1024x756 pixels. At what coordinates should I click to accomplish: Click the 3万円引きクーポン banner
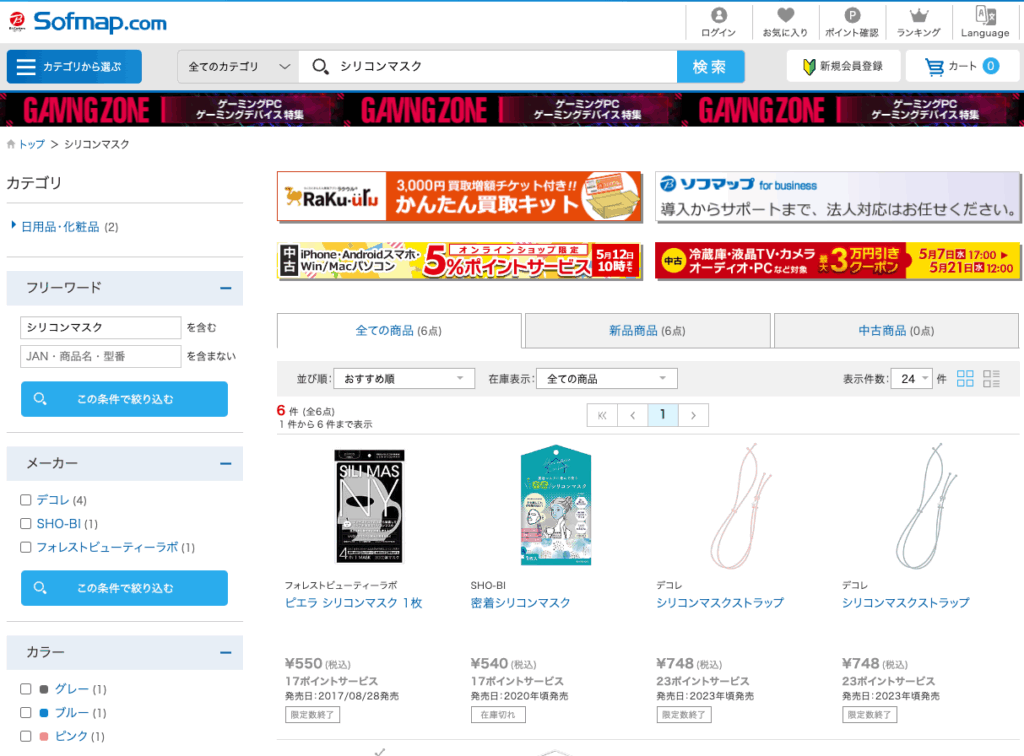837,261
